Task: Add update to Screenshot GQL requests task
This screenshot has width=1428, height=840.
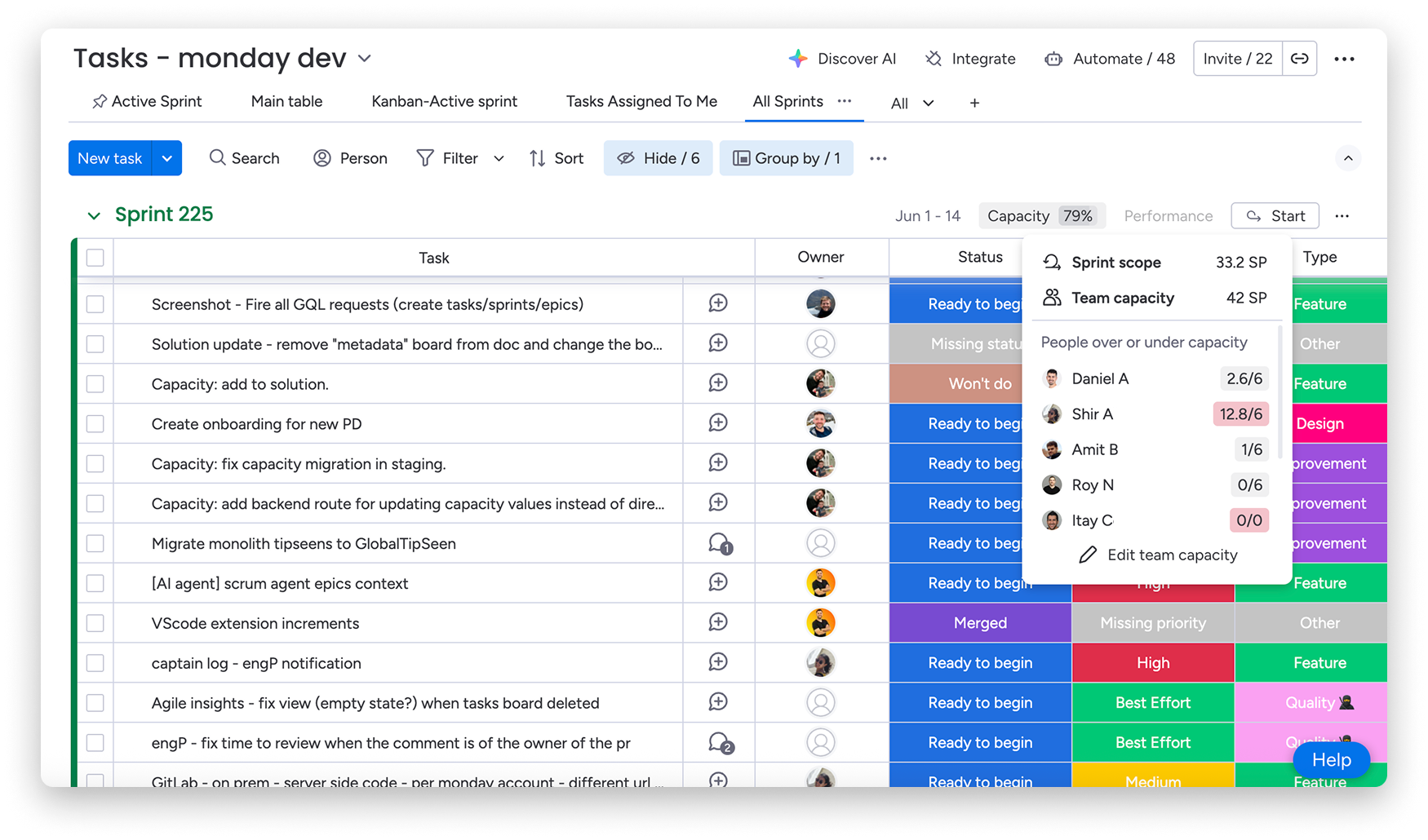Action: pos(718,303)
